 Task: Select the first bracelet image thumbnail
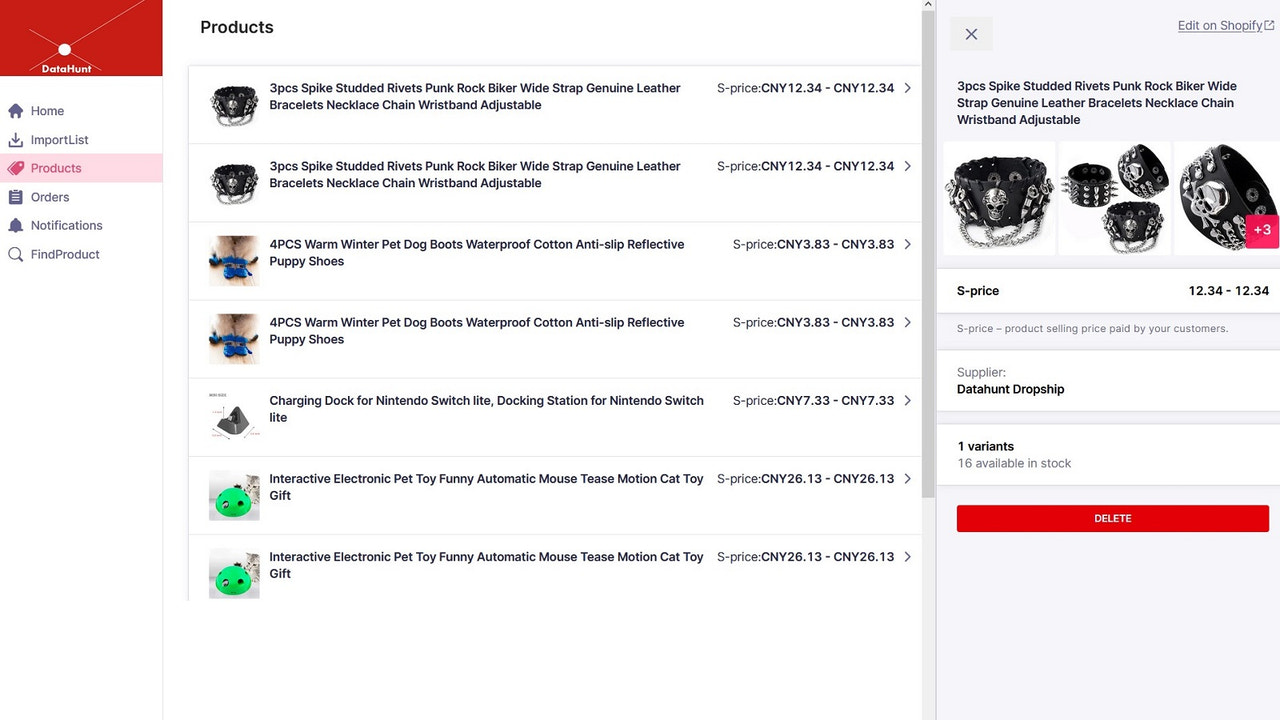click(998, 197)
